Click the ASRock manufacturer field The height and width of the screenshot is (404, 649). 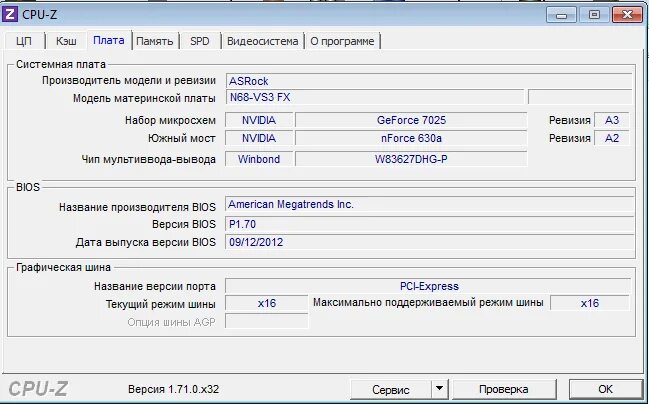[x=429, y=81]
